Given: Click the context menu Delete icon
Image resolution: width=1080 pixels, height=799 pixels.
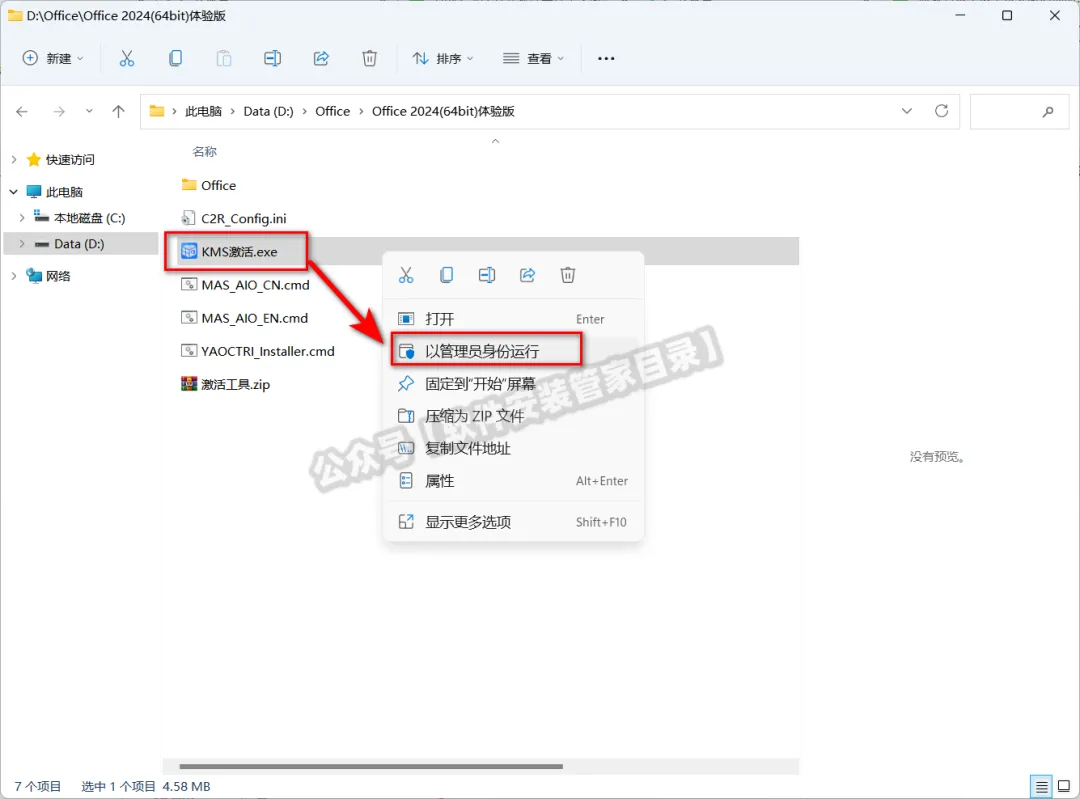Looking at the screenshot, I should point(568,275).
